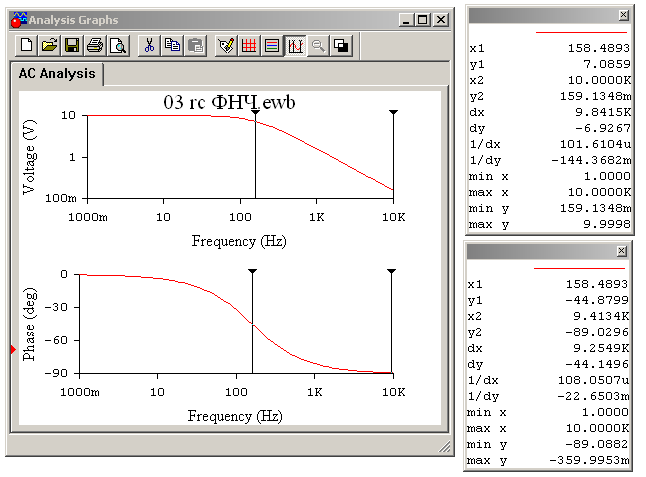Click the black-and-white reverse colors icon
646x477 pixels.
(x=341, y=45)
